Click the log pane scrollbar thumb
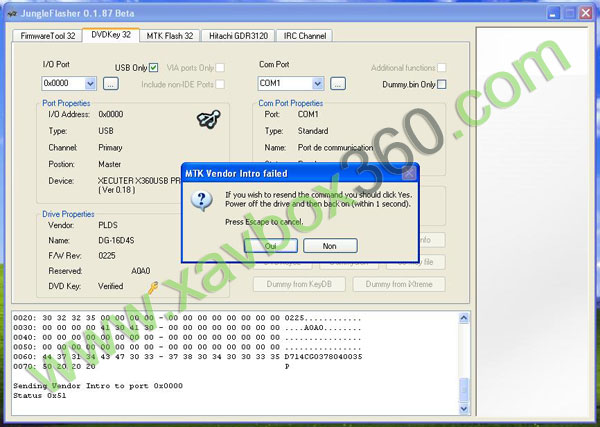Viewport: 600px width, 427px height. (464, 390)
